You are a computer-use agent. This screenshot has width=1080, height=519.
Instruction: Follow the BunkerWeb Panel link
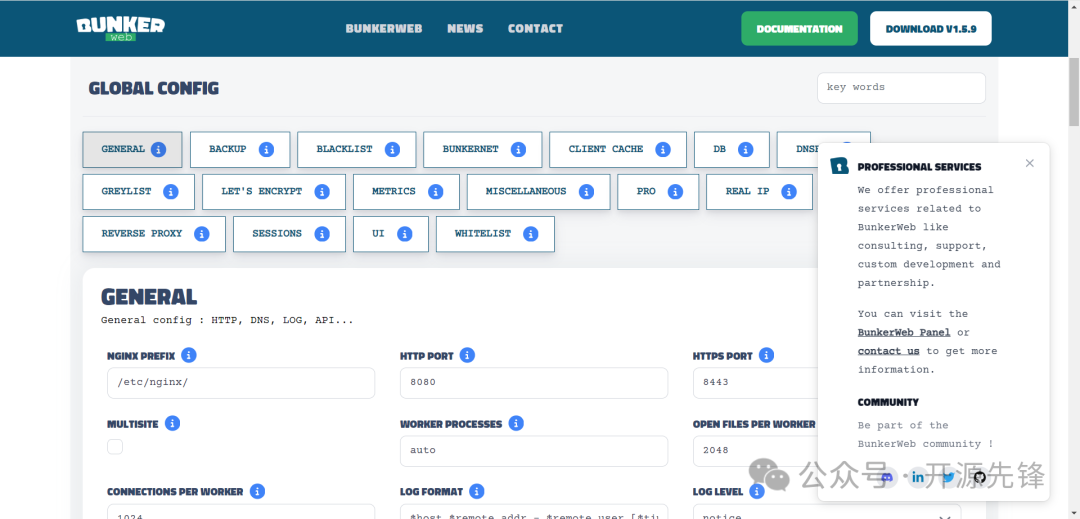[x=904, y=332]
